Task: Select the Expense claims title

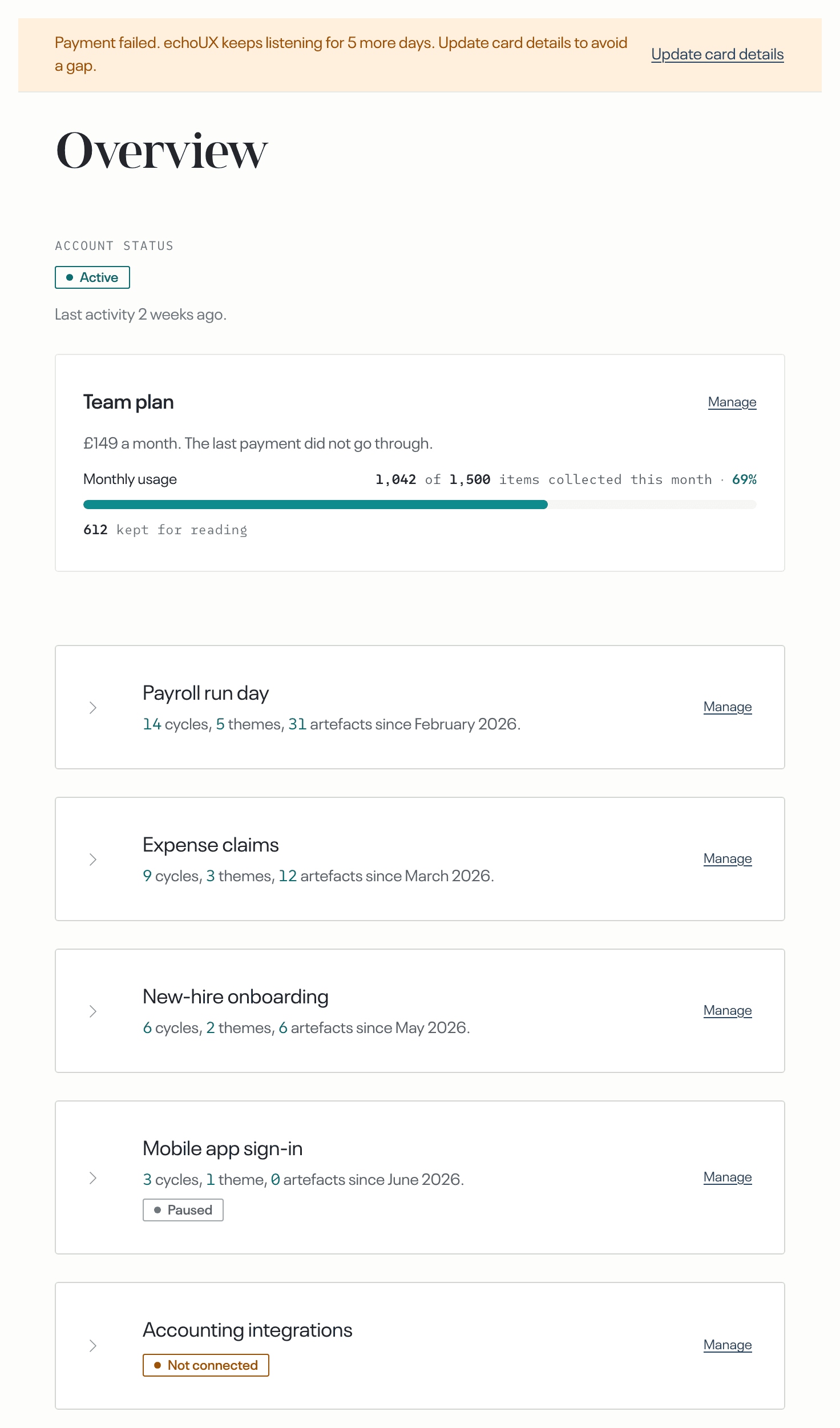Action: (x=211, y=845)
